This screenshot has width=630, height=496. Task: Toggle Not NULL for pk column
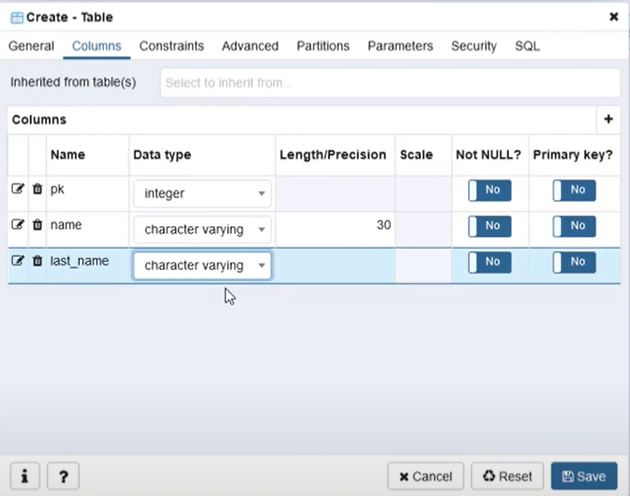pyautogui.click(x=490, y=190)
